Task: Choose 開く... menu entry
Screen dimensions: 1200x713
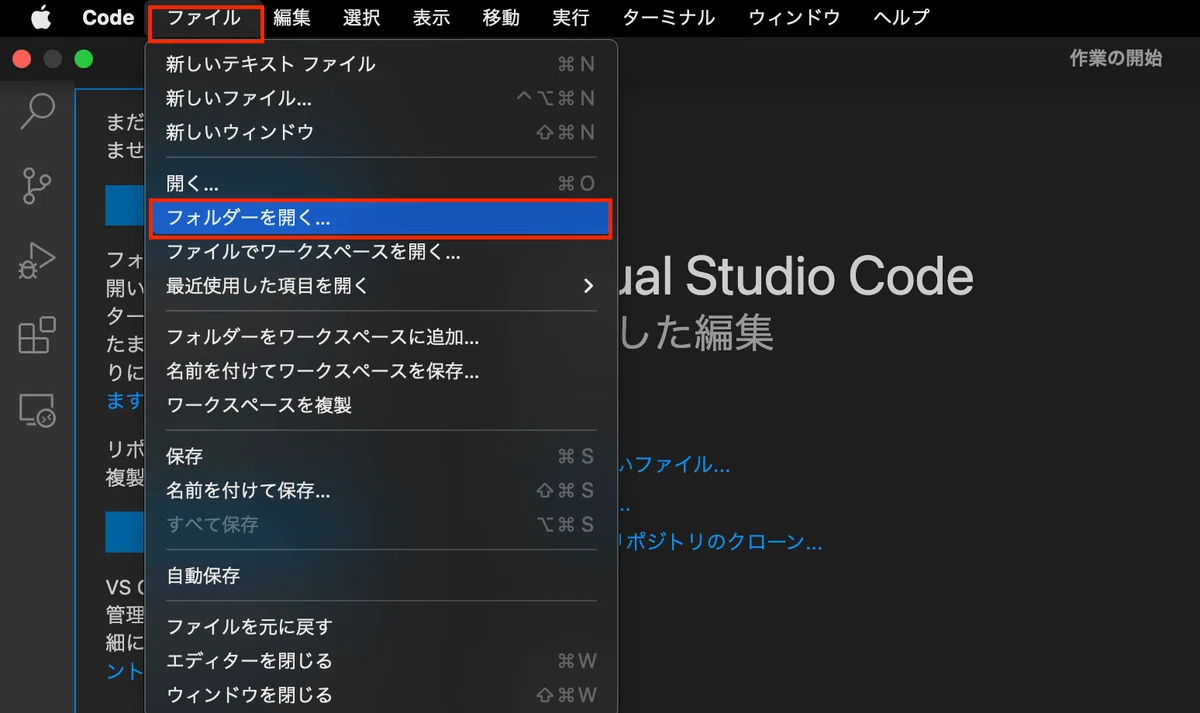Action: [x=381, y=184]
